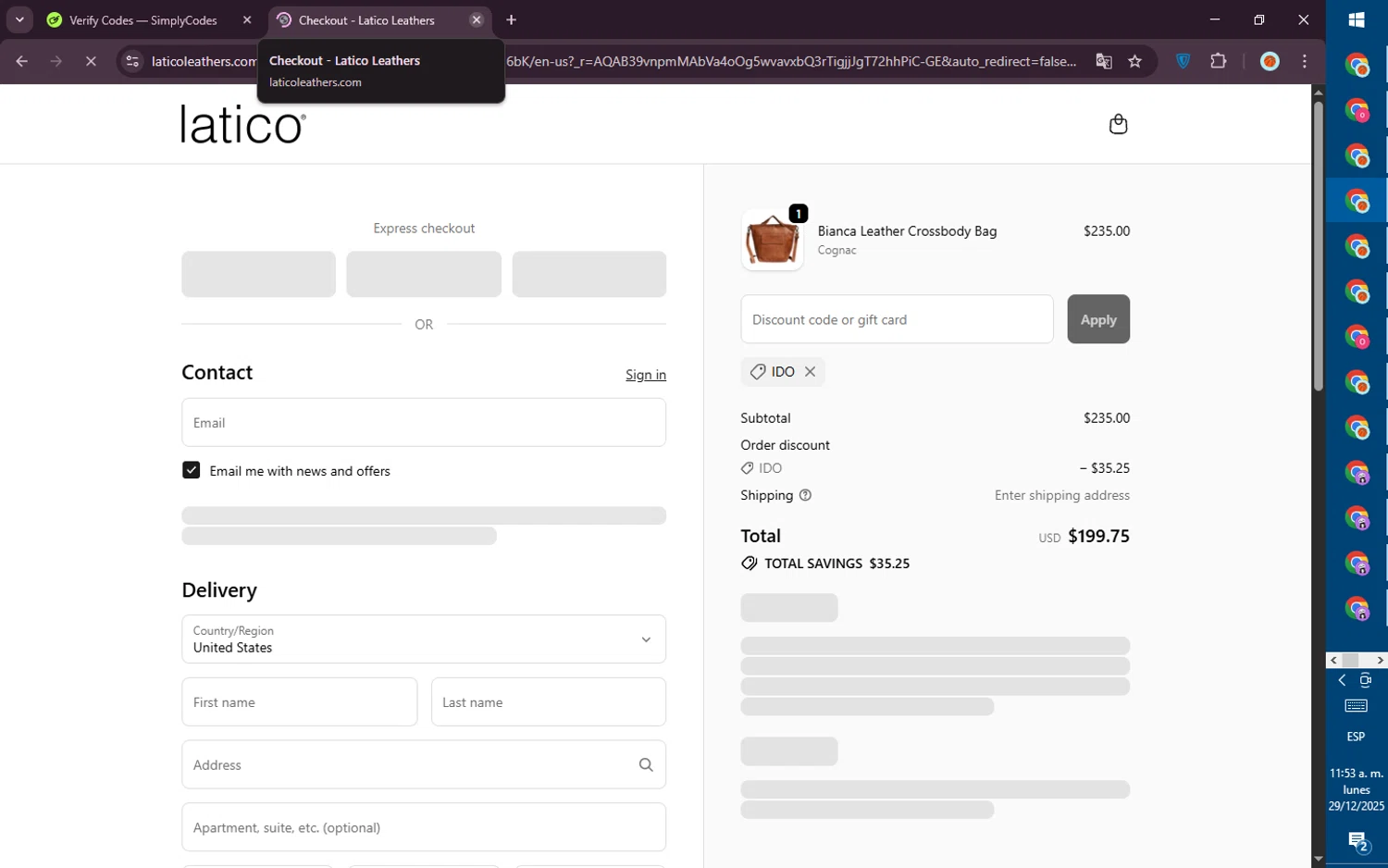Go back to the previous page
Screen dimensions: 1388x868
(22, 62)
